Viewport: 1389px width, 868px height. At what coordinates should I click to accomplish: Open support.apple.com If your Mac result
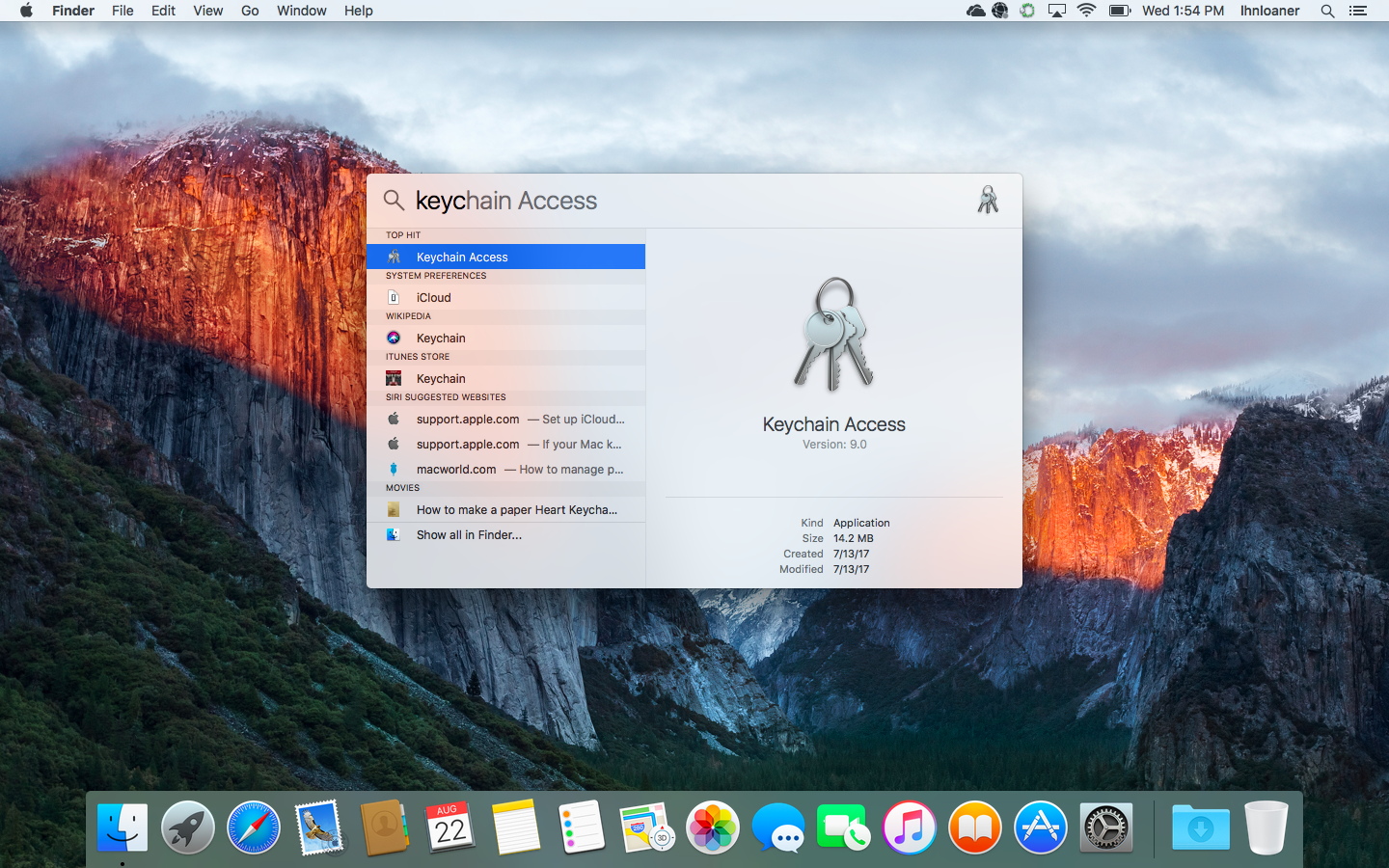click(505, 444)
